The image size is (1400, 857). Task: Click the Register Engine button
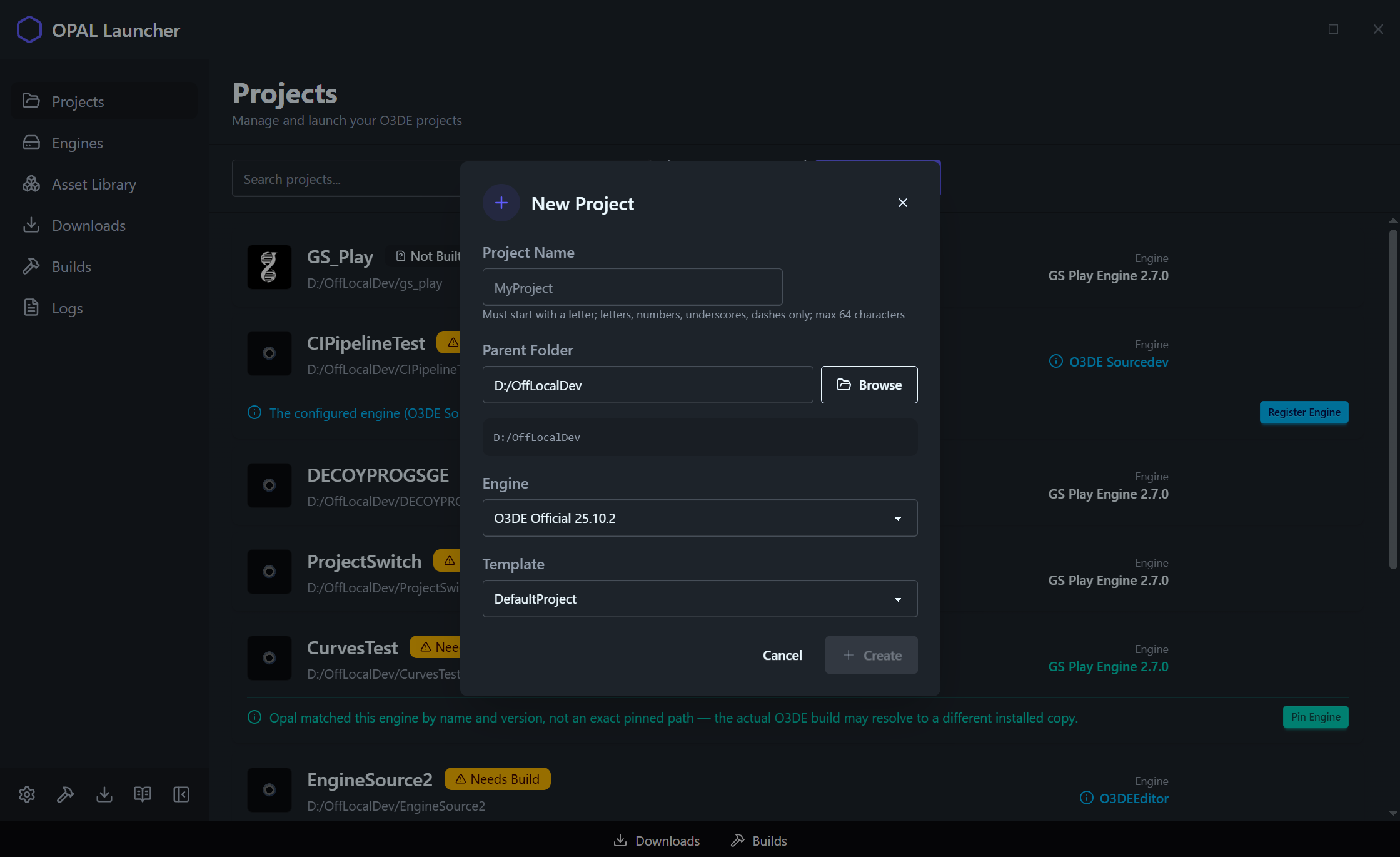(x=1304, y=412)
